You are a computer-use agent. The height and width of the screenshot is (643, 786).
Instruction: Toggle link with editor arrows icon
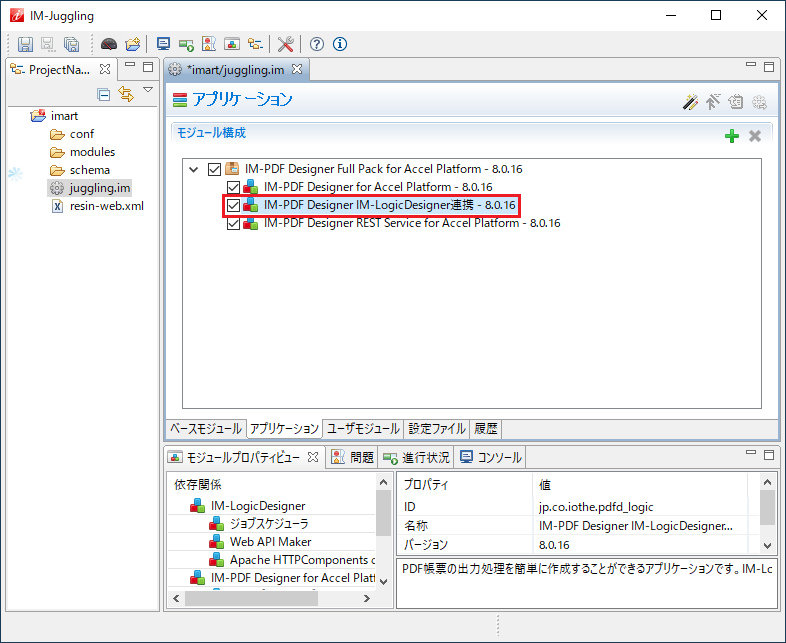126,94
